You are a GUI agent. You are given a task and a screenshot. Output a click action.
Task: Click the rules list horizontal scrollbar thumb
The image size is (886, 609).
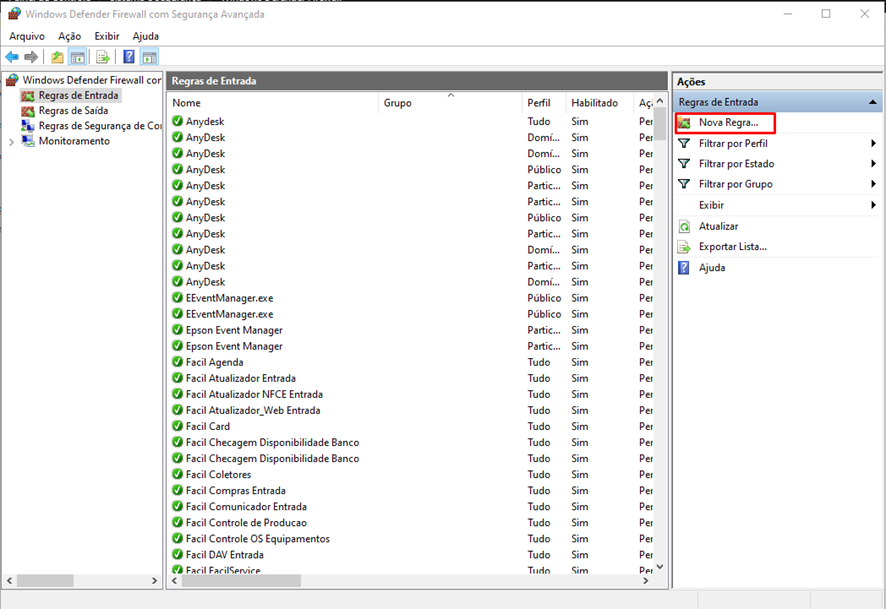coord(241,580)
